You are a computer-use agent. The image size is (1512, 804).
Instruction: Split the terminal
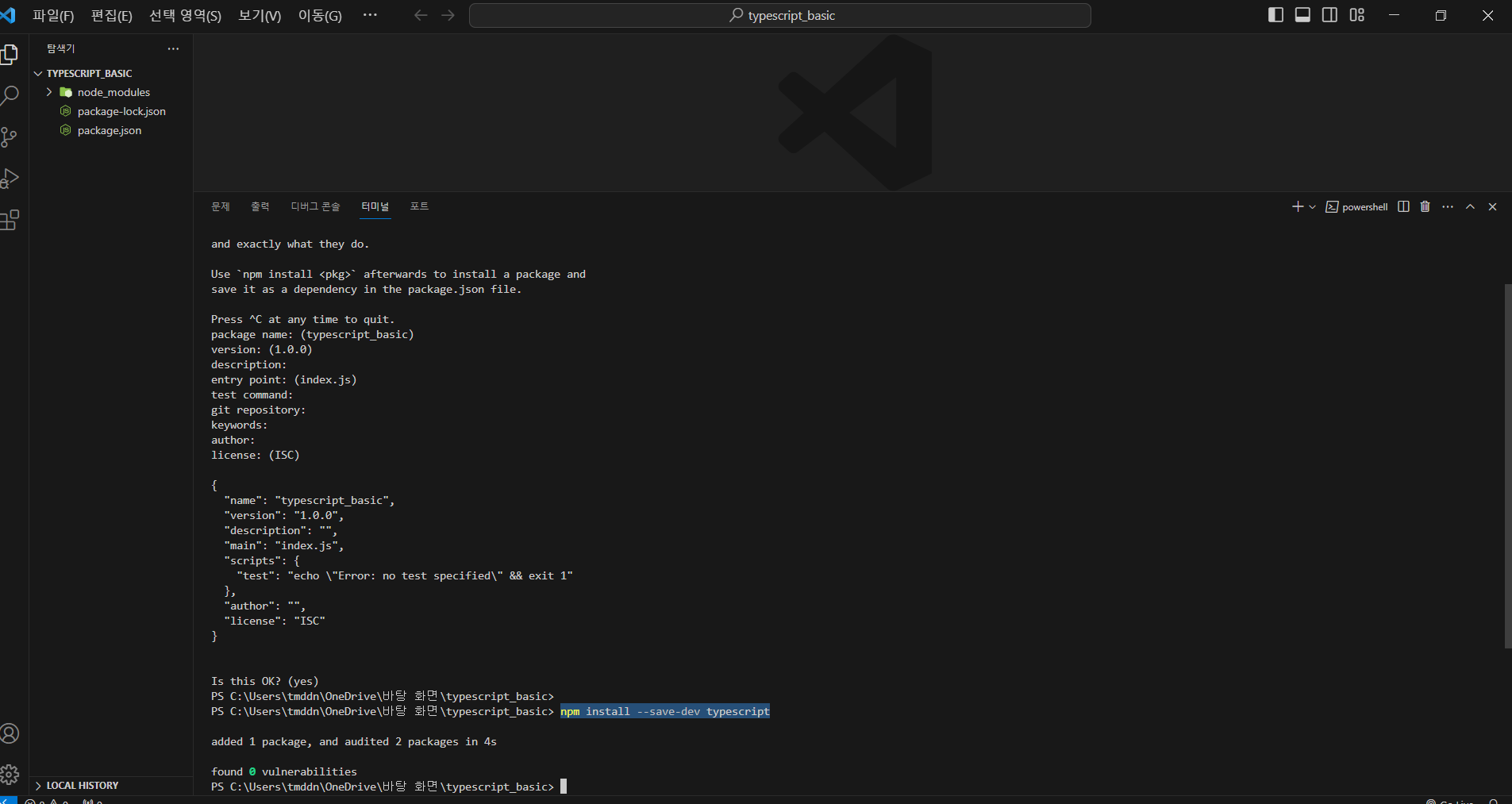click(x=1403, y=206)
